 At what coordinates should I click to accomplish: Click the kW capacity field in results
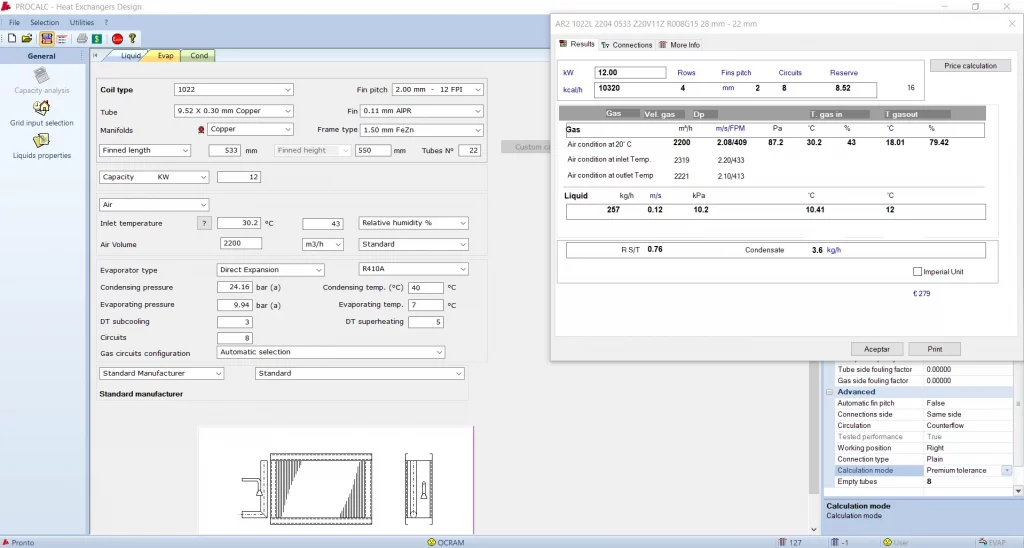coord(630,73)
